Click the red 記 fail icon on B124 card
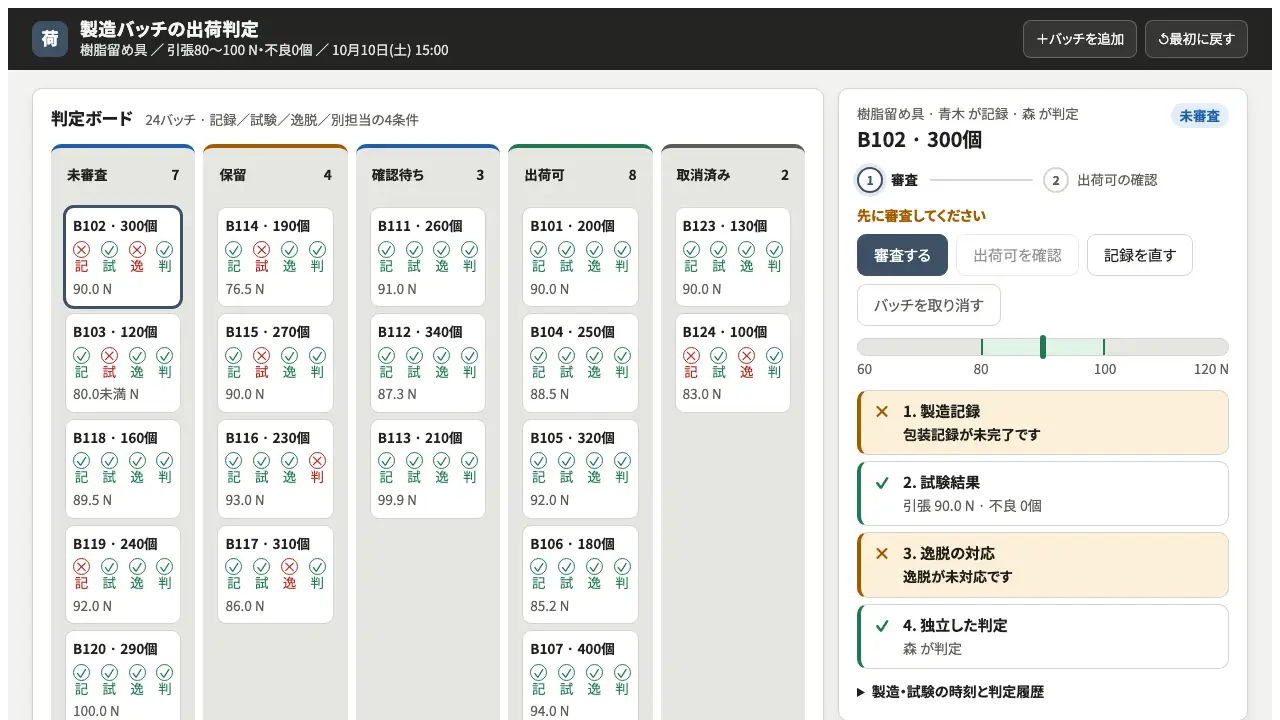 pyautogui.click(x=691, y=355)
